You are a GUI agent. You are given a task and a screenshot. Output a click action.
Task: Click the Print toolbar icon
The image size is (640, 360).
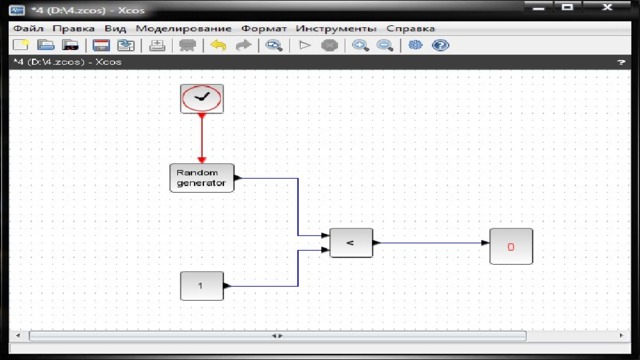tap(157, 45)
